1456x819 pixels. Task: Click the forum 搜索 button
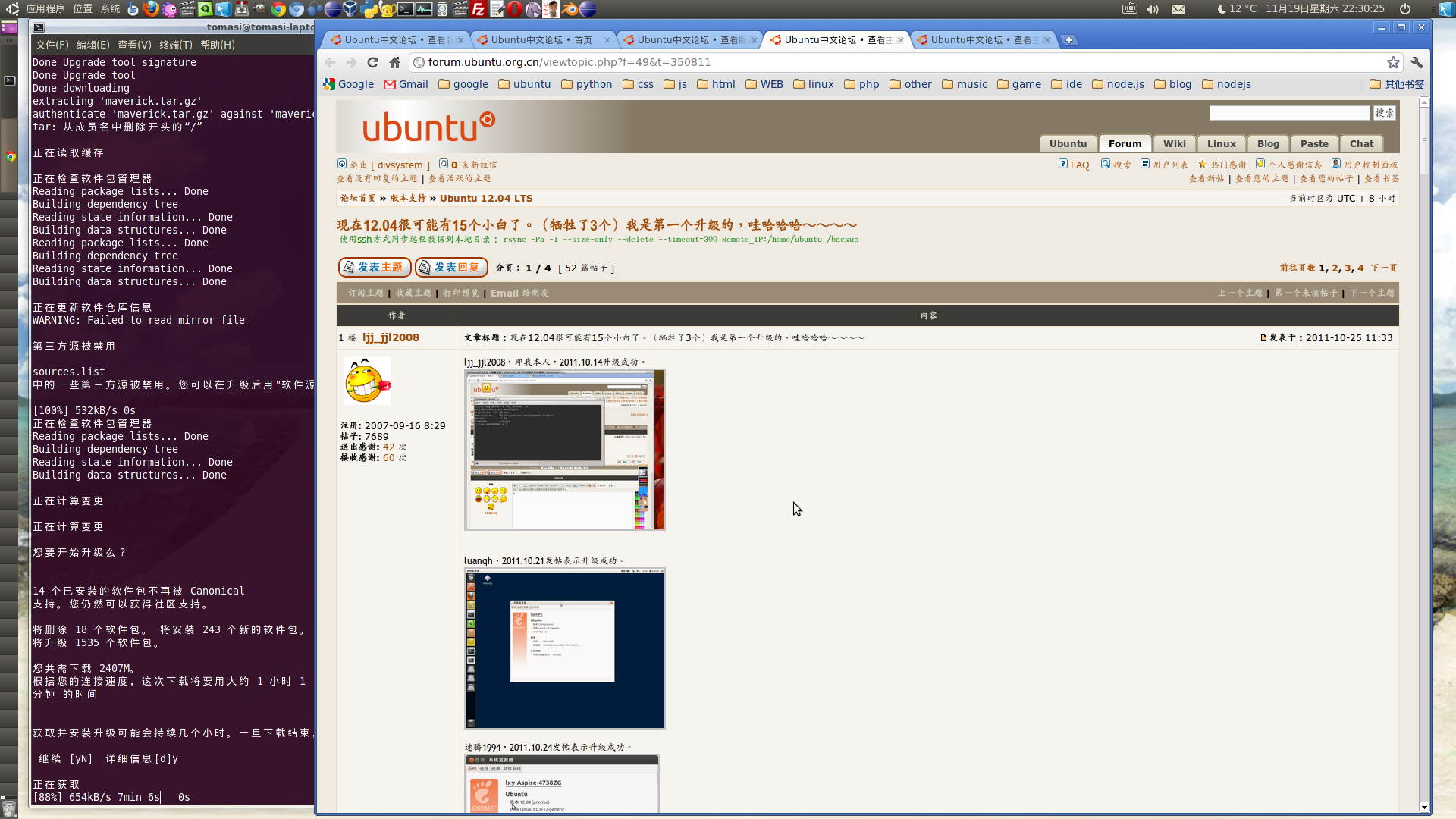click(x=1385, y=113)
